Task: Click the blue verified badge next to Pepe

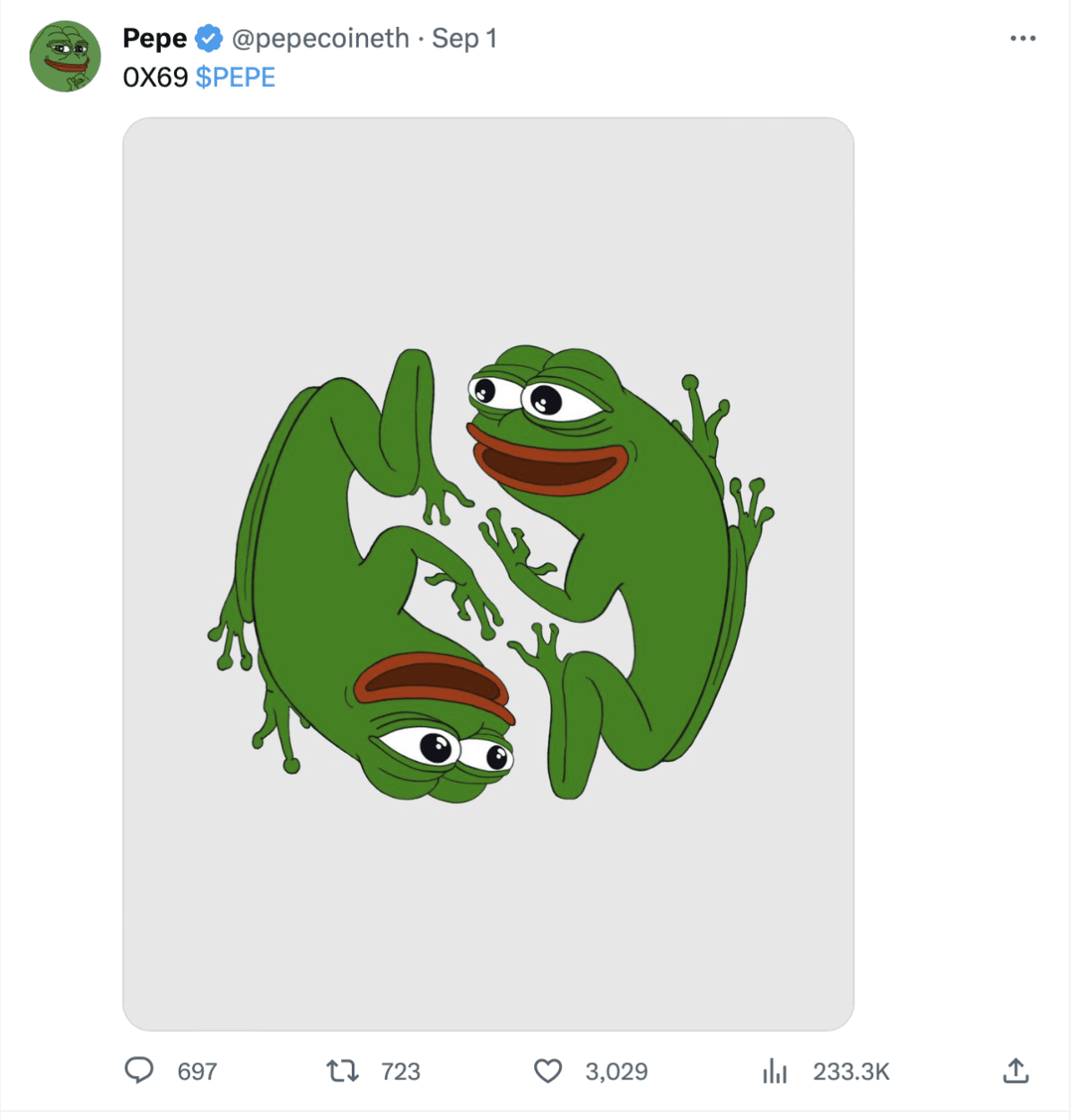Action: coord(209,38)
